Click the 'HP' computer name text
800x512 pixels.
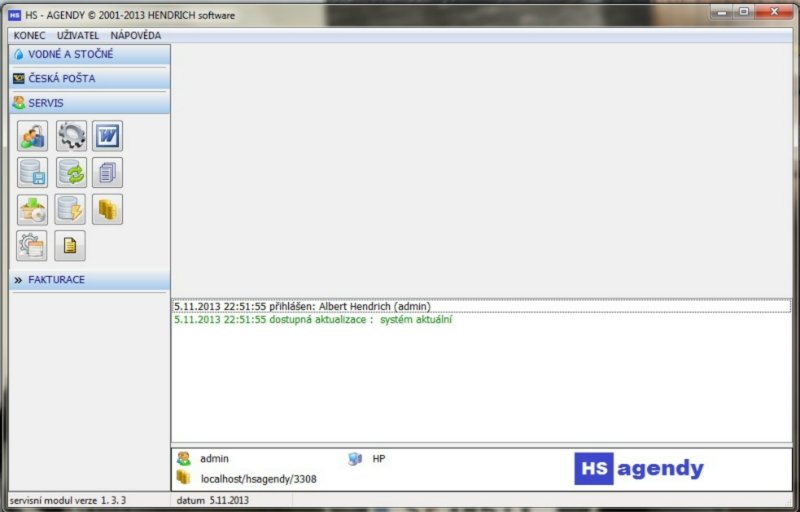click(379, 458)
